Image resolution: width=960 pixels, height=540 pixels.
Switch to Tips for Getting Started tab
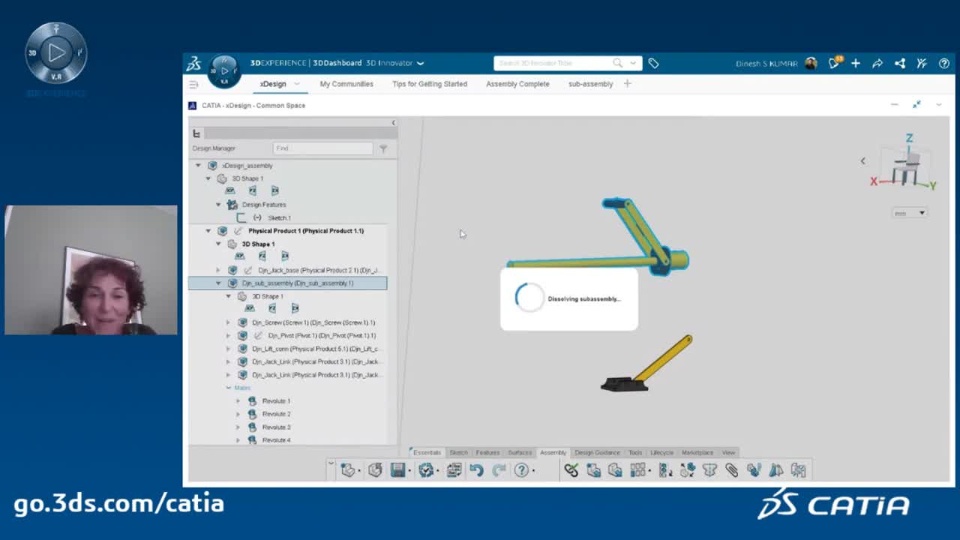[430, 84]
